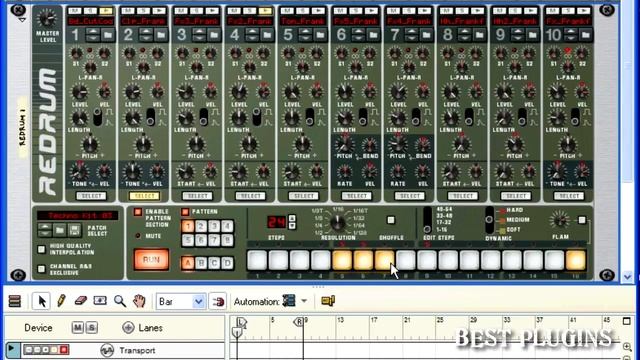Click the RUN button
This screenshot has height=360, width=640.
(x=151, y=260)
